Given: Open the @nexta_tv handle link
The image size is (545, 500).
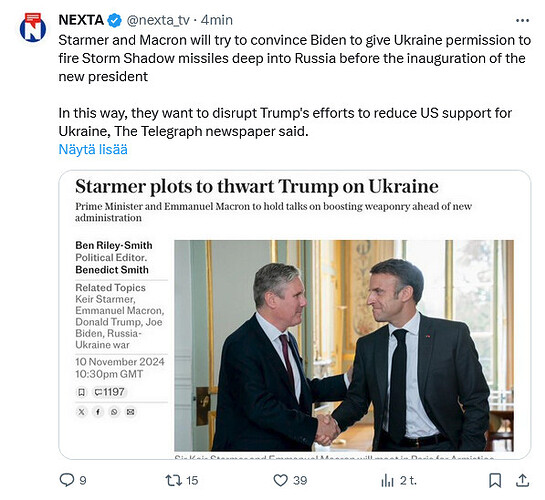Looking at the screenshot, I should pos(158,20).
